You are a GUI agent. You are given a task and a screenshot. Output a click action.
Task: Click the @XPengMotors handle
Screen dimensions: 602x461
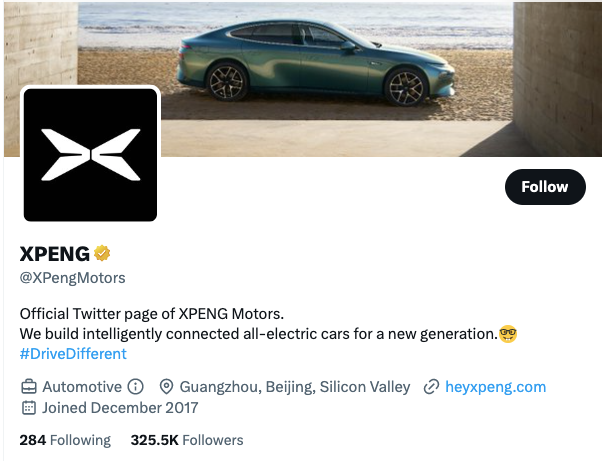(x=73, y=277)
